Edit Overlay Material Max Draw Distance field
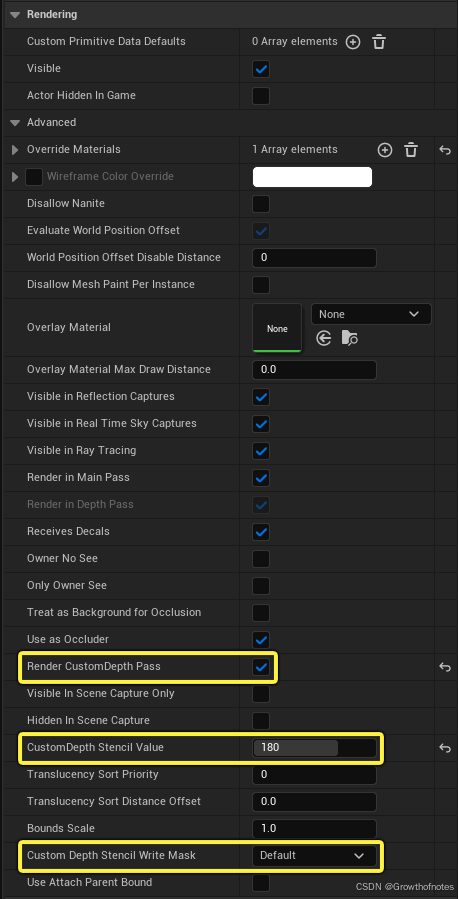The image size is (458, 899). point(314,370)
